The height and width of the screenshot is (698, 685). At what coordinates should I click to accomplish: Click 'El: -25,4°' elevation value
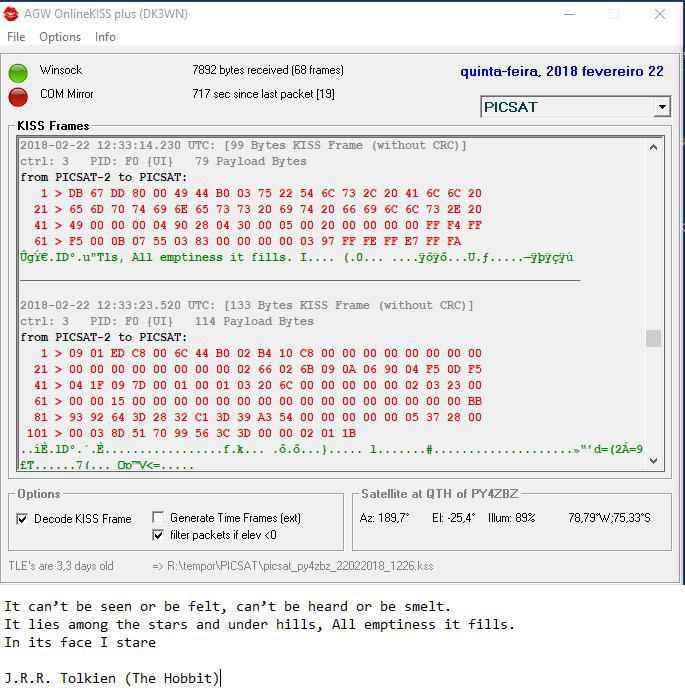point(454,518)
